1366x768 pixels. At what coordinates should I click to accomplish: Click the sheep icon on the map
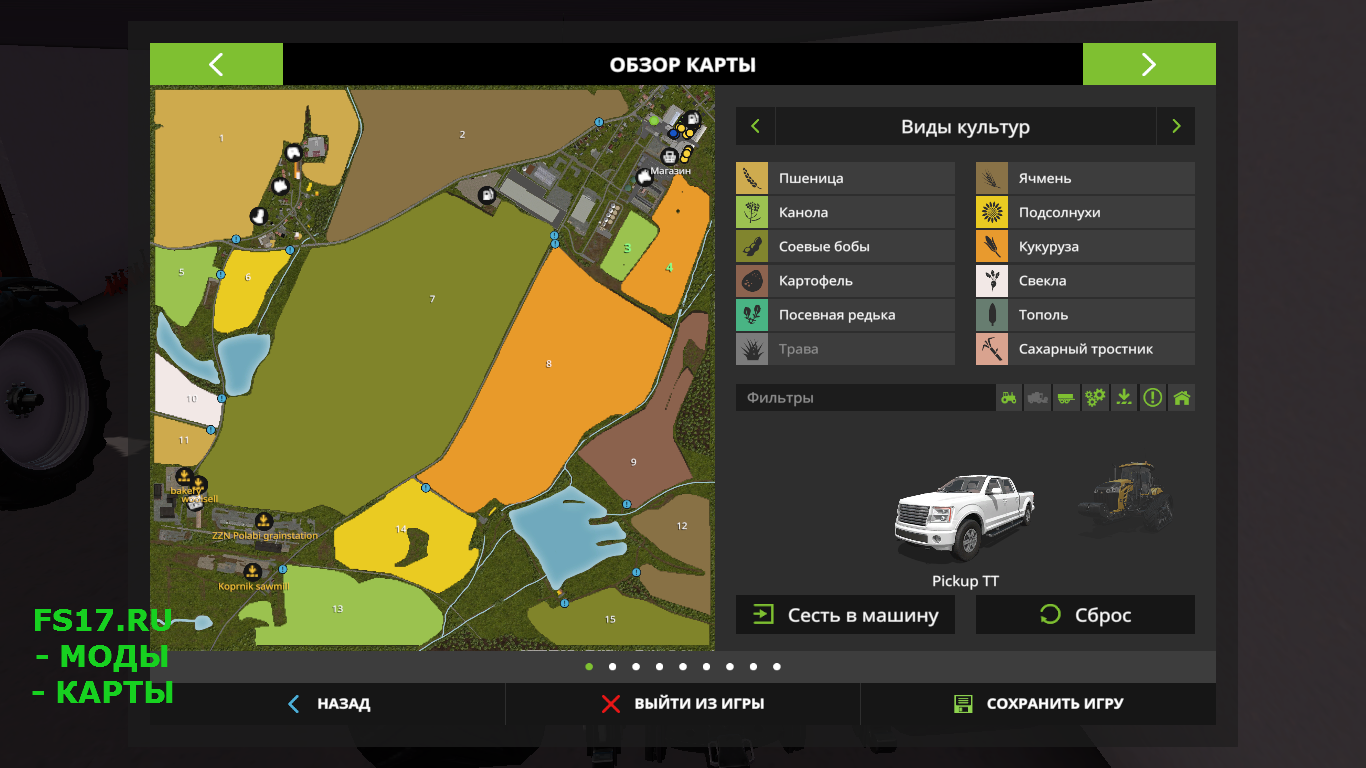[x=293, y=153]
